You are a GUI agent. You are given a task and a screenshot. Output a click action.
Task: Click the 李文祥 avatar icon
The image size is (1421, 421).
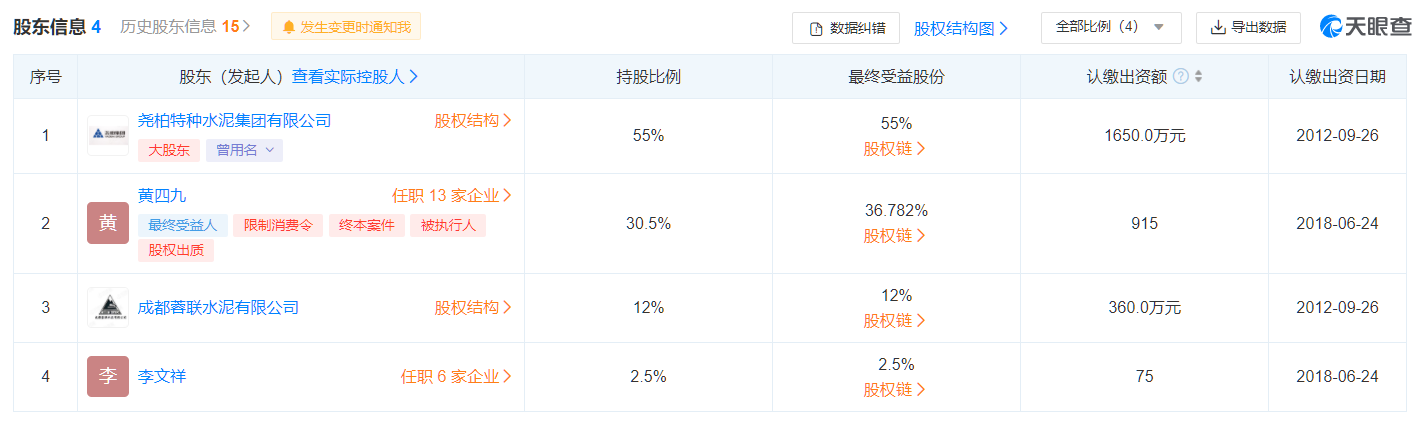coord(108,377)
